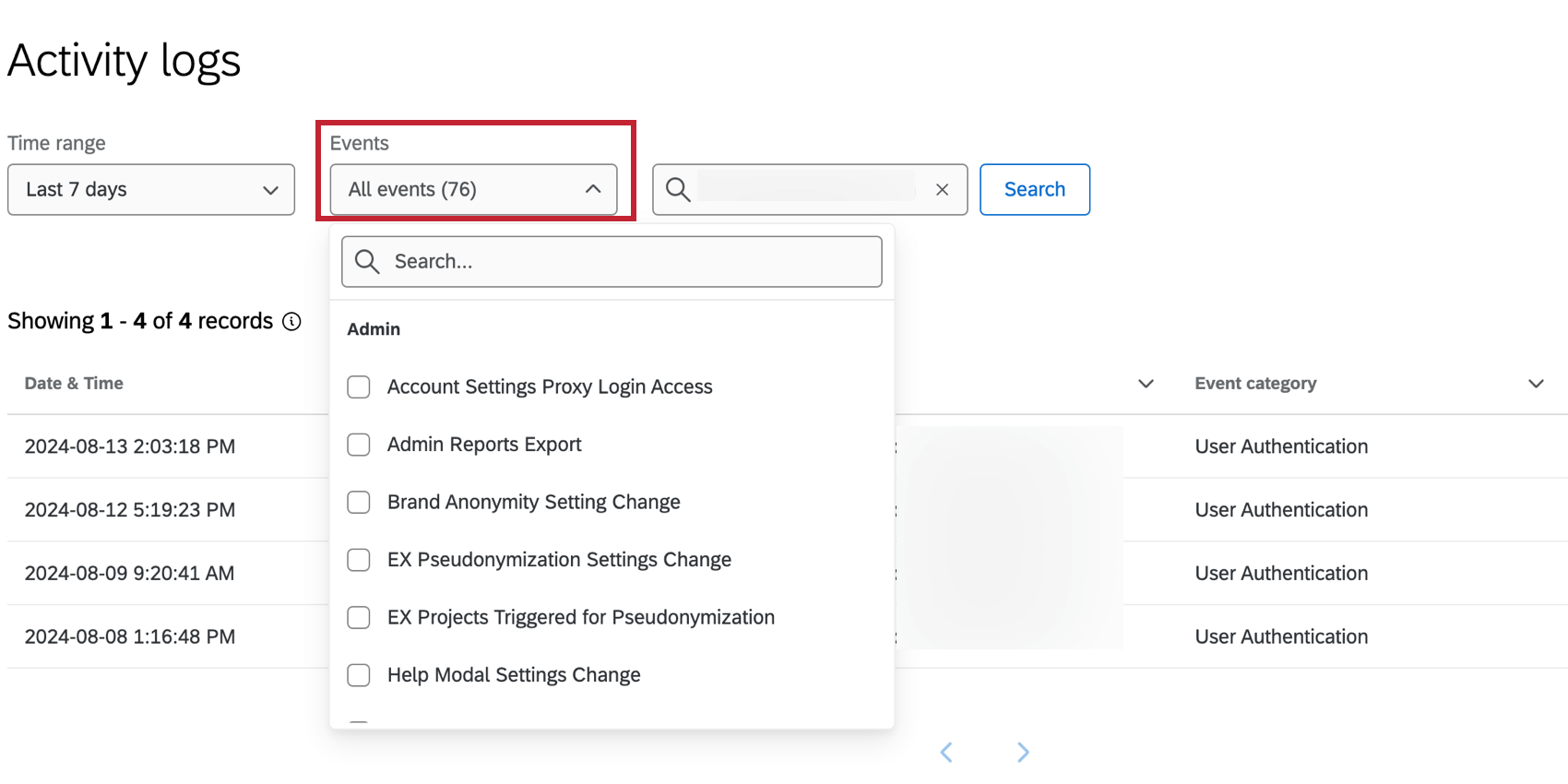Check the Account Settings Proxy Login Access event
The width and height of the screenshot is (1568, 784).
tap(359, 386)
